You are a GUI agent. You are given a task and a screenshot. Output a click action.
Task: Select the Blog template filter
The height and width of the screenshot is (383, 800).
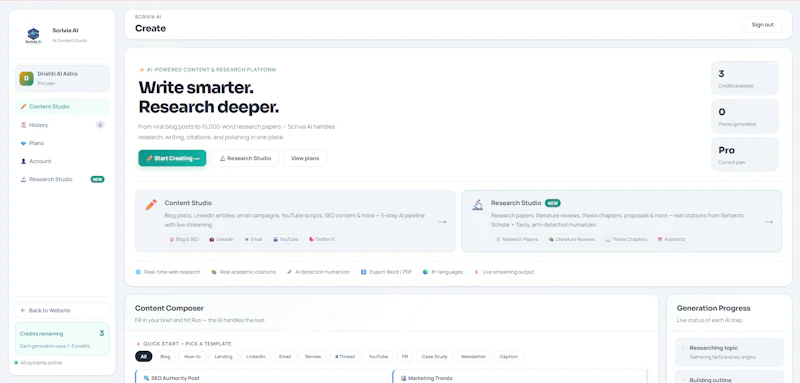(x=165, y=356)
